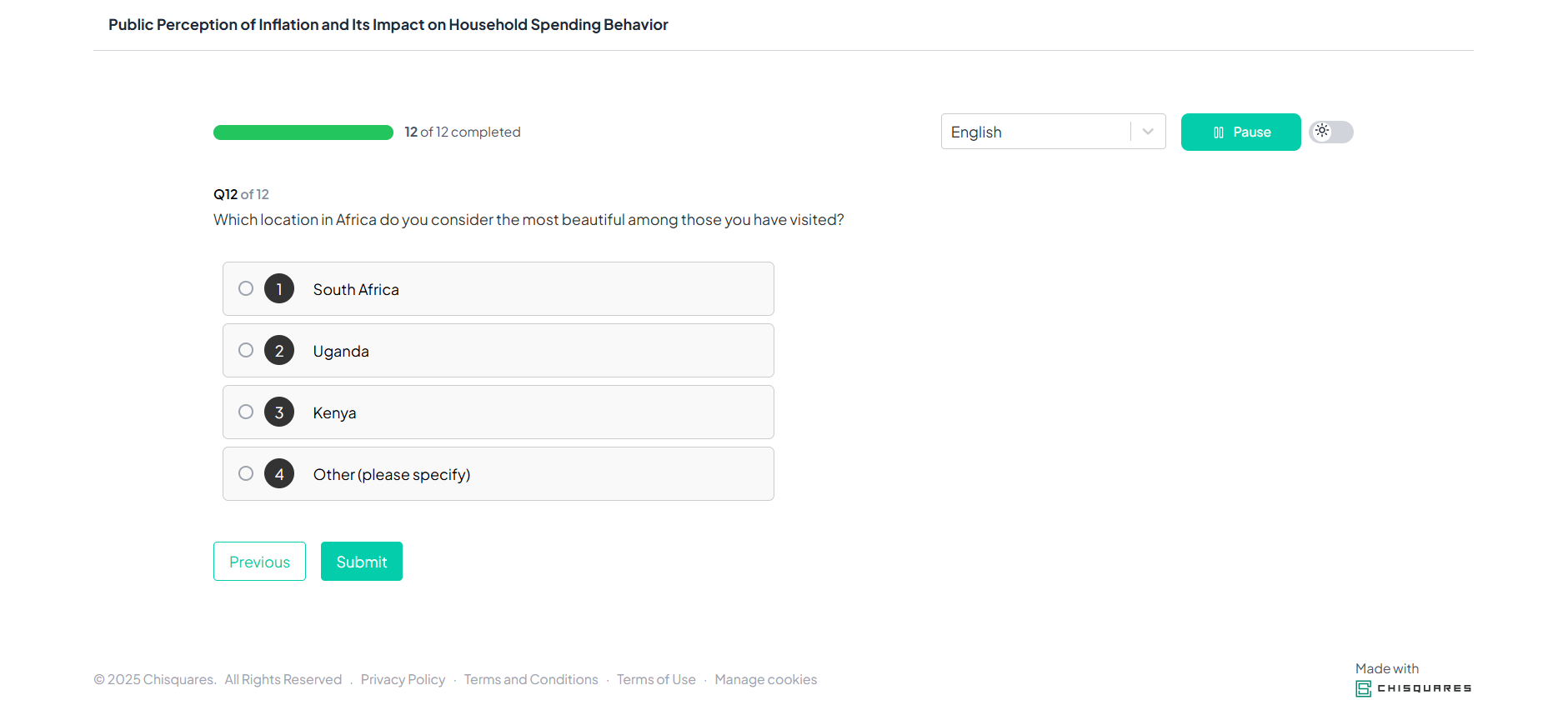Click the number 4 badge for Other

[279, 474]
